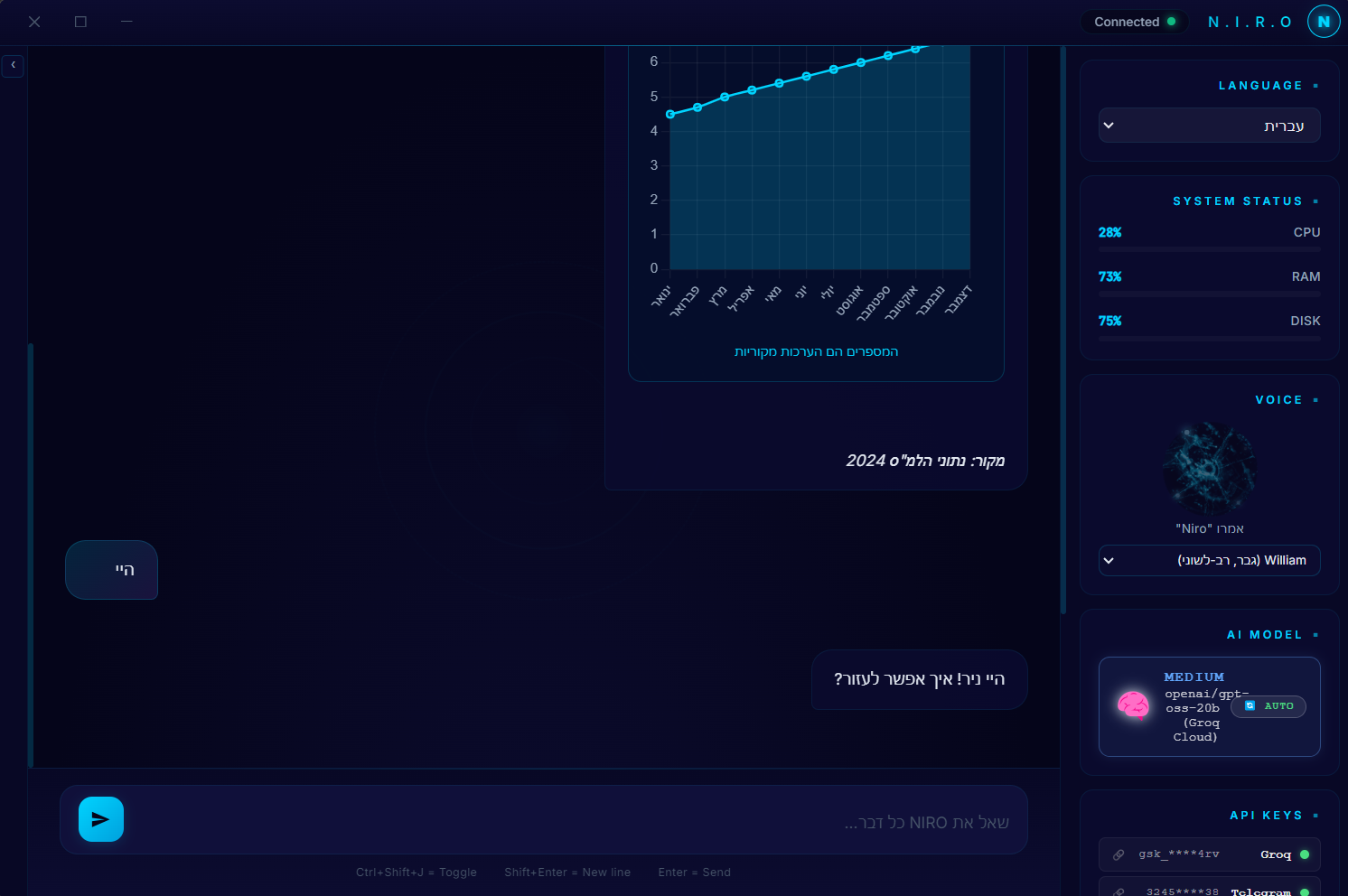This screenshot has height=896, width=1348.
Task: Click the N.I.R.O logo text
Action: 1250,22
